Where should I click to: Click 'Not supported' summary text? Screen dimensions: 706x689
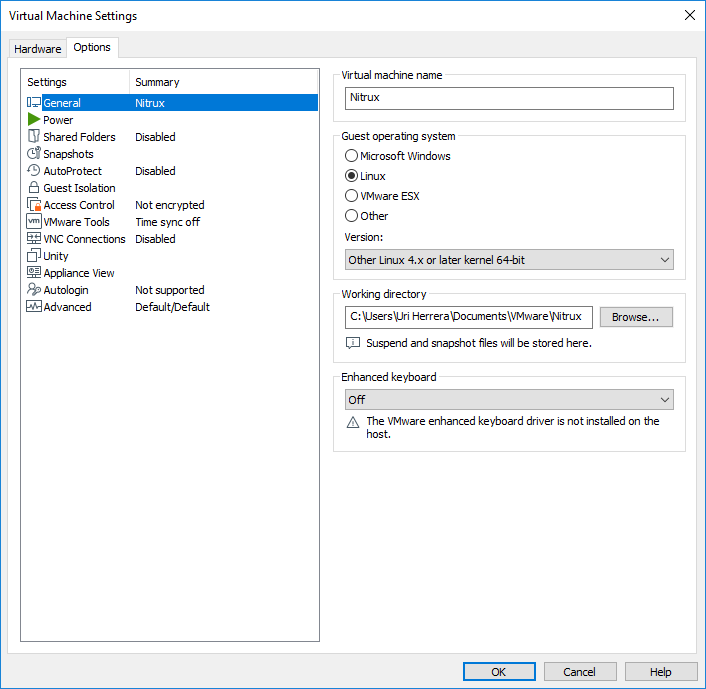click(170, 290)
